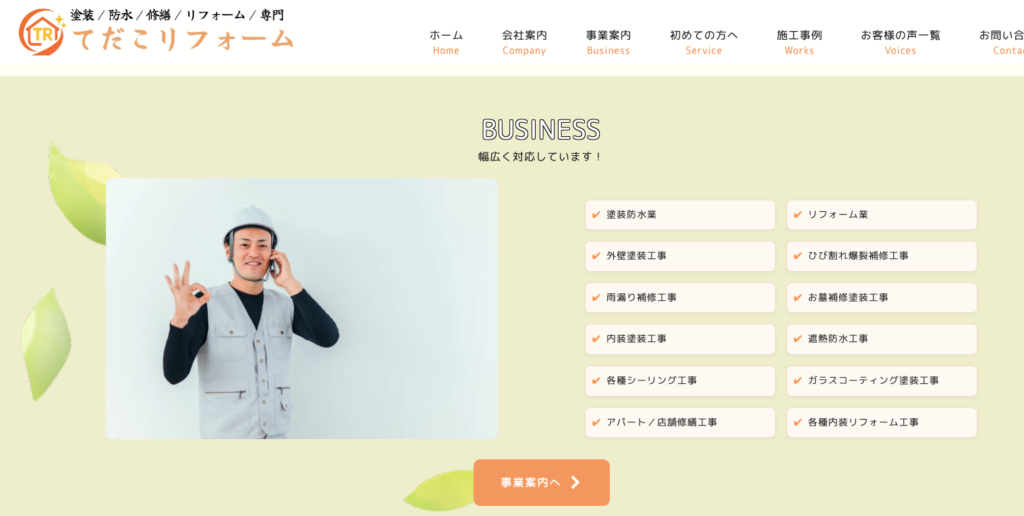Click the worker photo thumbnail
This screenshot has height=516, width=1024.
pyautogui.click(x=302, y=308)
